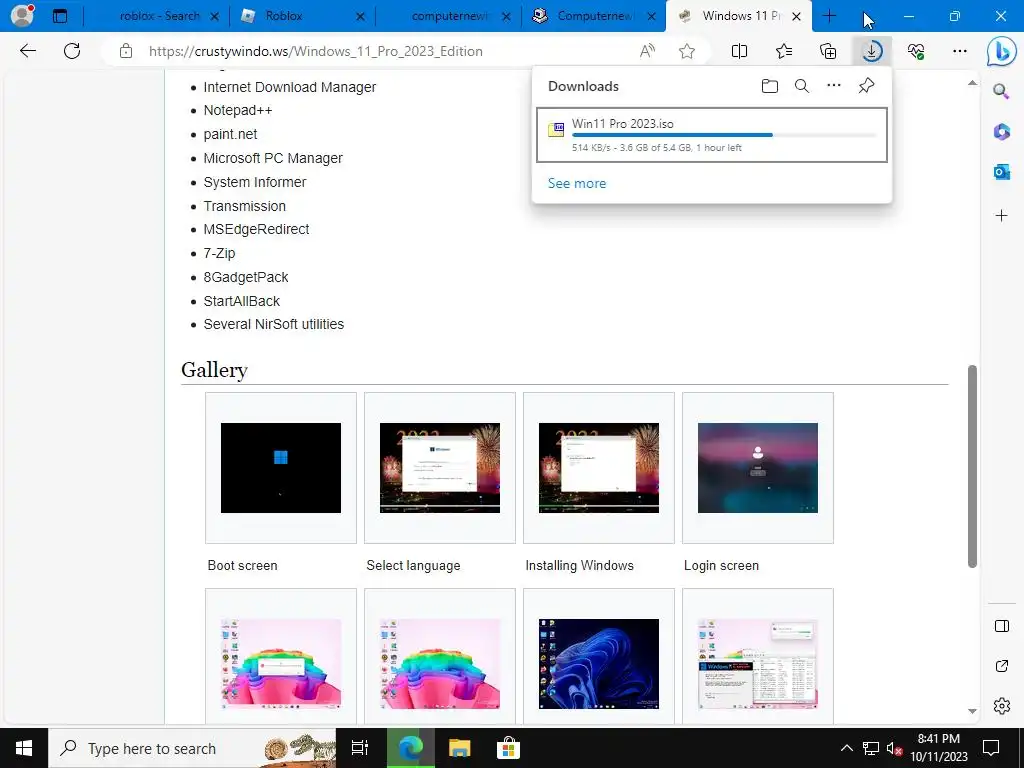Image resolution: width=1024 pixels, height=768 pixels.
Task: Open Task View on the taskbar
Action: (360, 748)
